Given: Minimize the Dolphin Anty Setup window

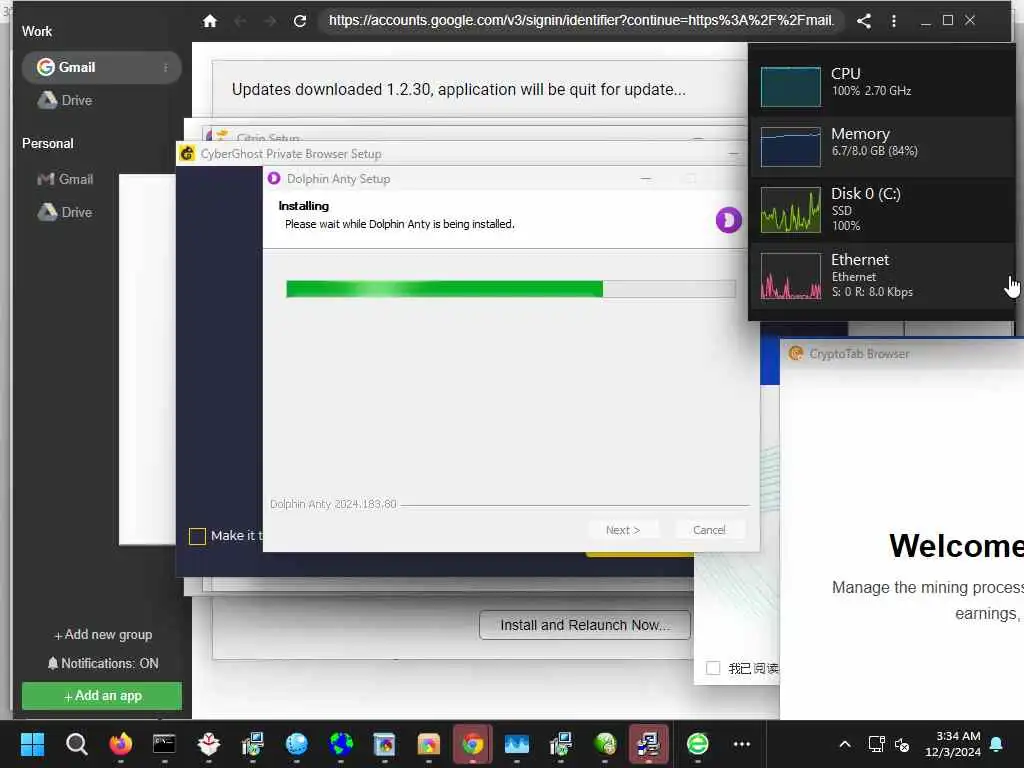Looking at the screenshot, I should [646, 178].
